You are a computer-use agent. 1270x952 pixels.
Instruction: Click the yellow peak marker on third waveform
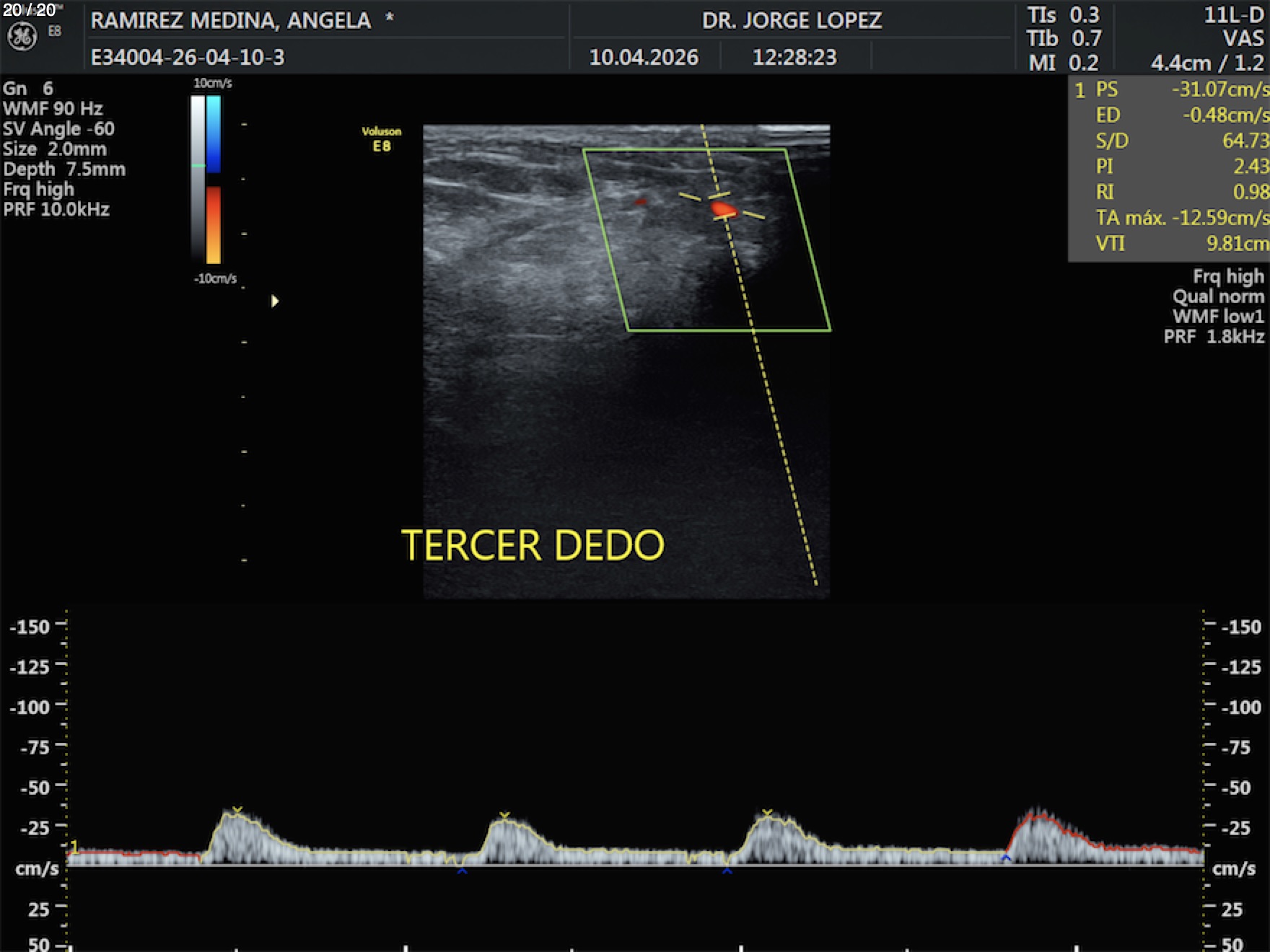click(x=767, y=813)
